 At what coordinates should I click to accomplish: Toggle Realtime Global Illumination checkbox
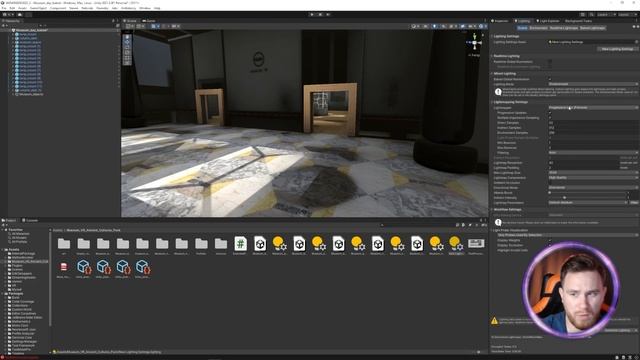550,62
